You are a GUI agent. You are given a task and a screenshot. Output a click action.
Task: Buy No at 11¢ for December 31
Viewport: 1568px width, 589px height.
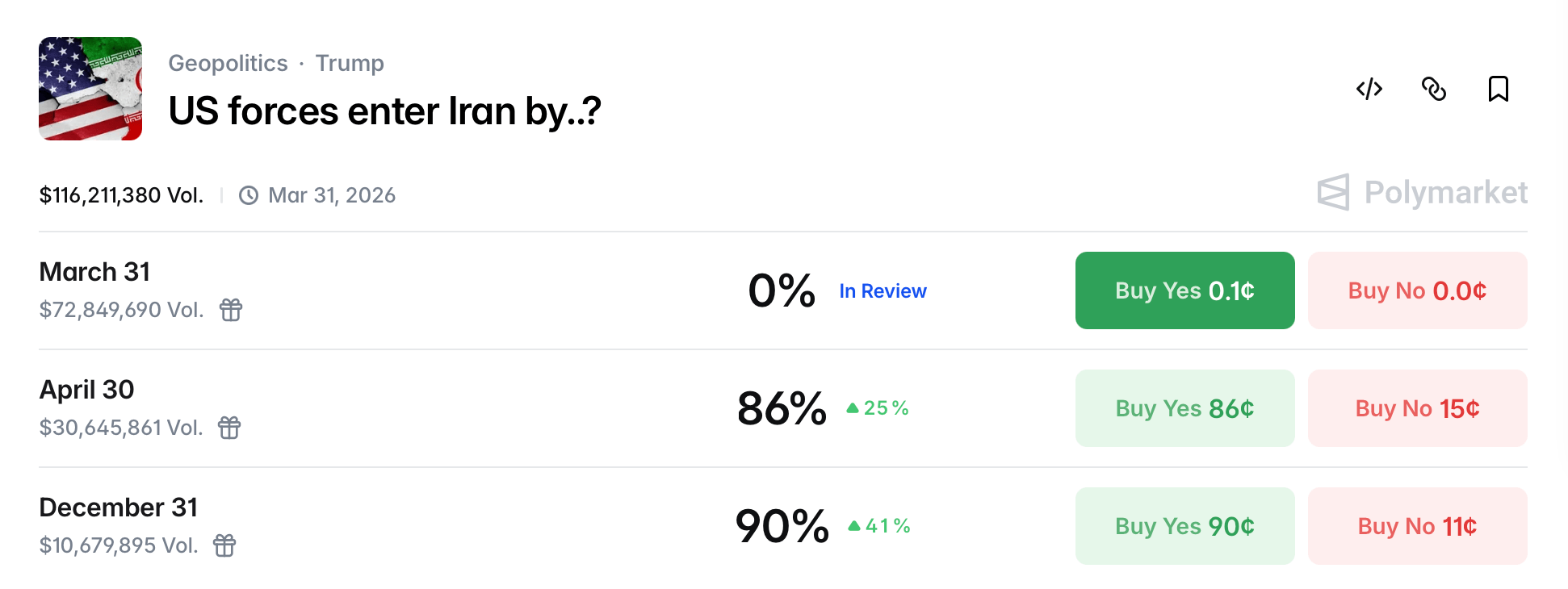(1417, 526)
